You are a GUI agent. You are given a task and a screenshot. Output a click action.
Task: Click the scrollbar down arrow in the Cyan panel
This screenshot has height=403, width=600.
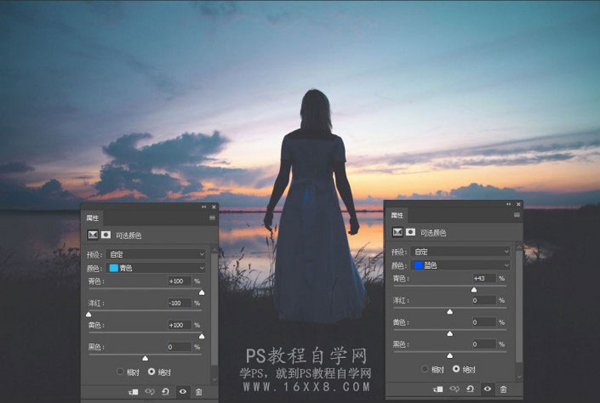pyautogui.click(x=214, y=379)
